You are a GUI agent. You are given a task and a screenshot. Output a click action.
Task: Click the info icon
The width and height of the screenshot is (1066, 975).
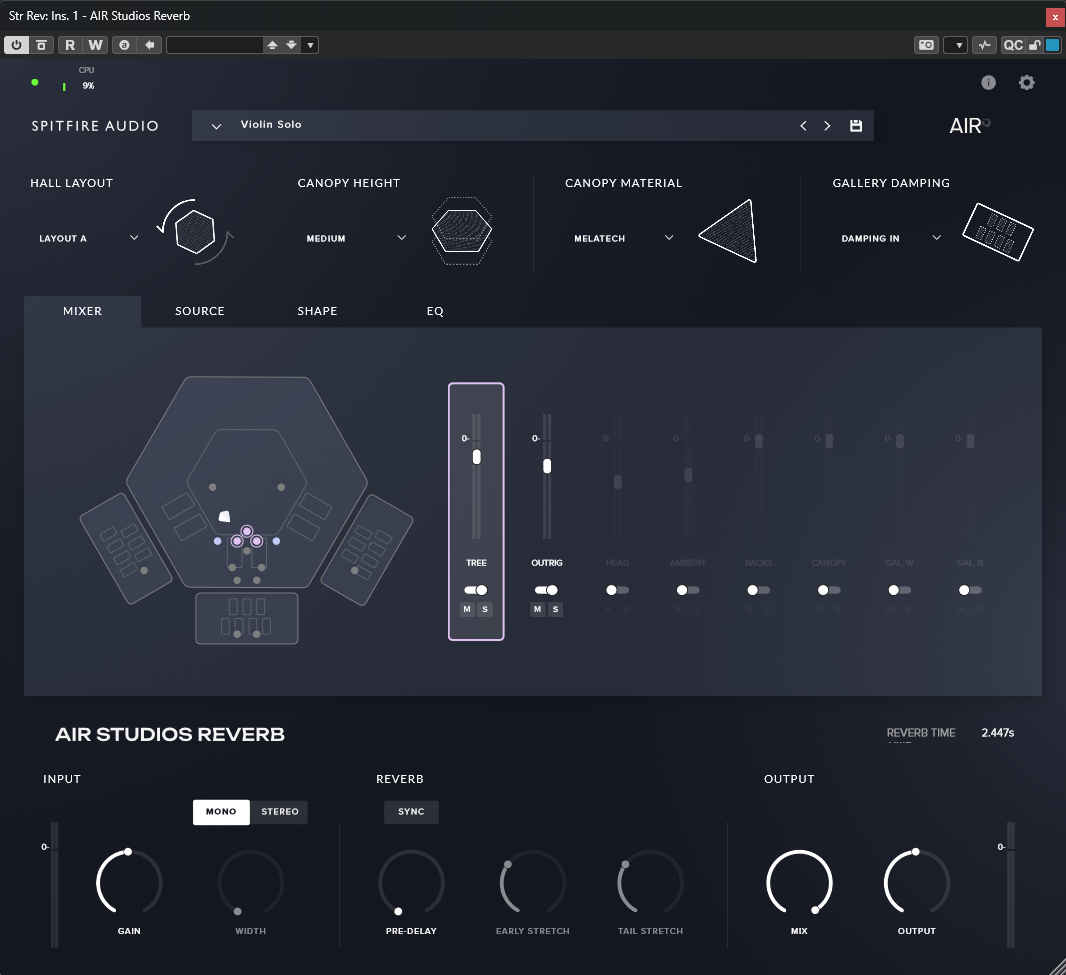point(988,83)
